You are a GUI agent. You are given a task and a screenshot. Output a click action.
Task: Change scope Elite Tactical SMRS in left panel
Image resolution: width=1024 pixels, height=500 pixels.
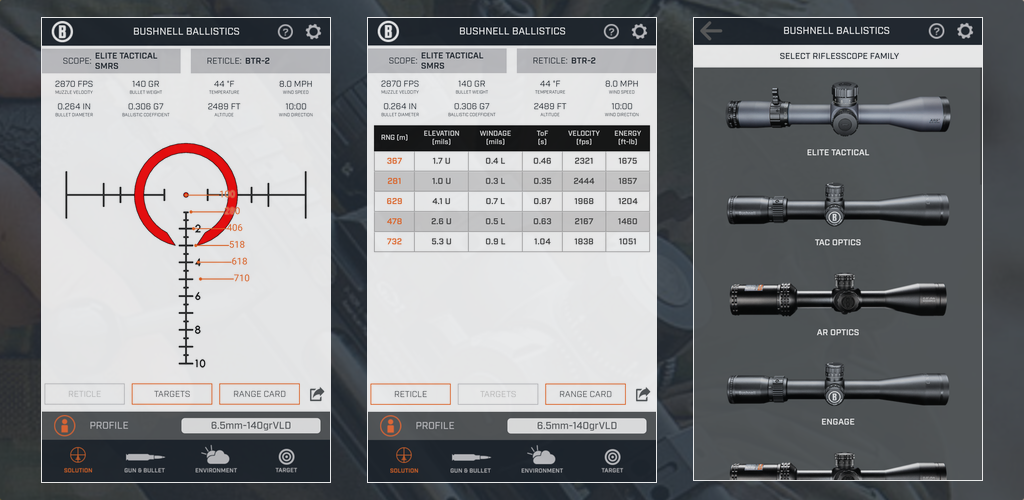pyautogui.click(x=111, y=61)
